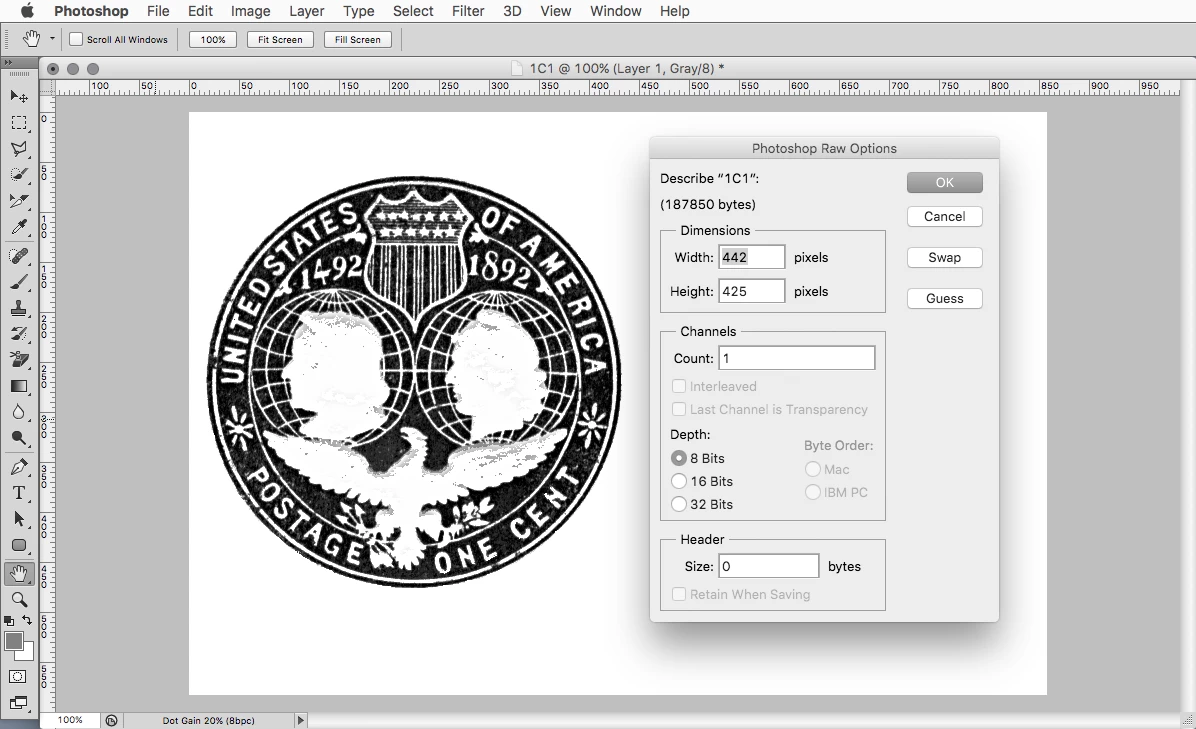Confirm Raw Options with OK

point(944,182)
